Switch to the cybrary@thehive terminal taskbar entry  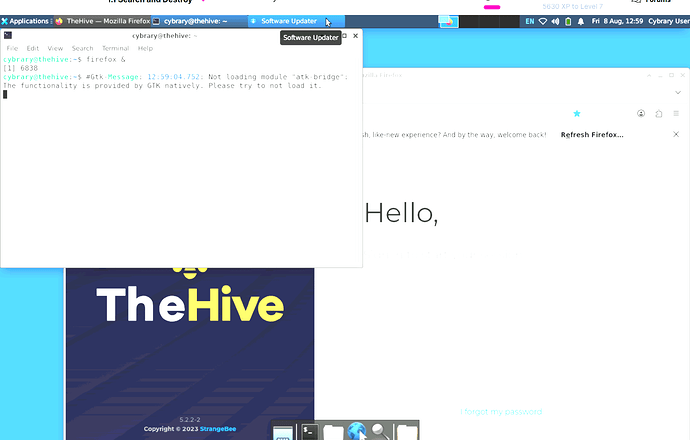(x=199, y=21)
